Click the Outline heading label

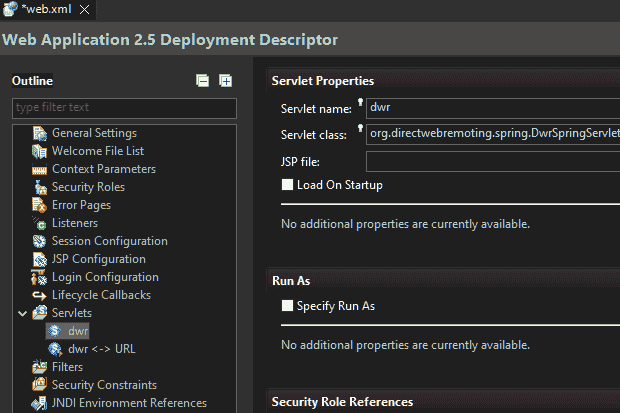coord(32,81)
